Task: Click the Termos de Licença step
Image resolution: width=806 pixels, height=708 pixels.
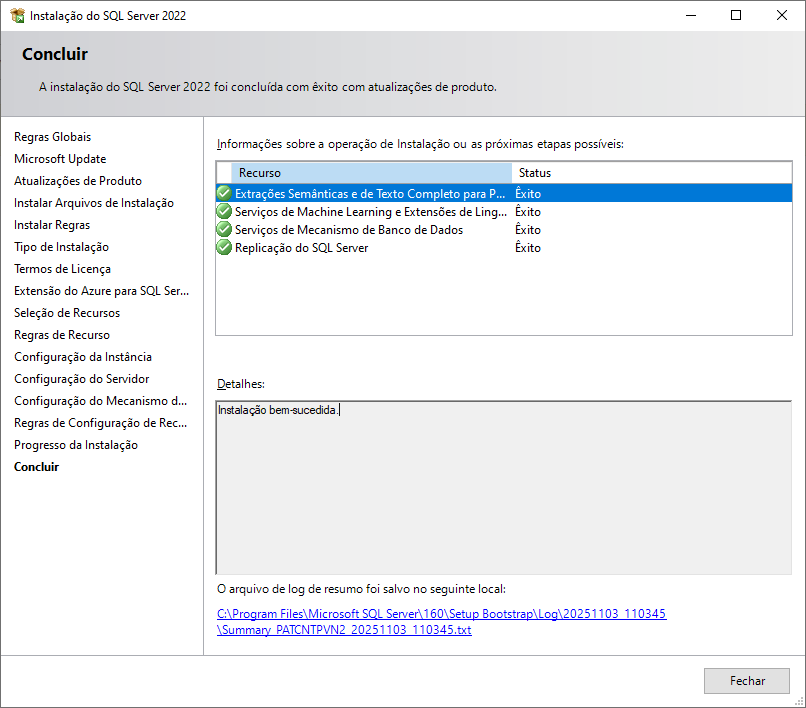Action: pyautogui.click(x=62, y=269)
